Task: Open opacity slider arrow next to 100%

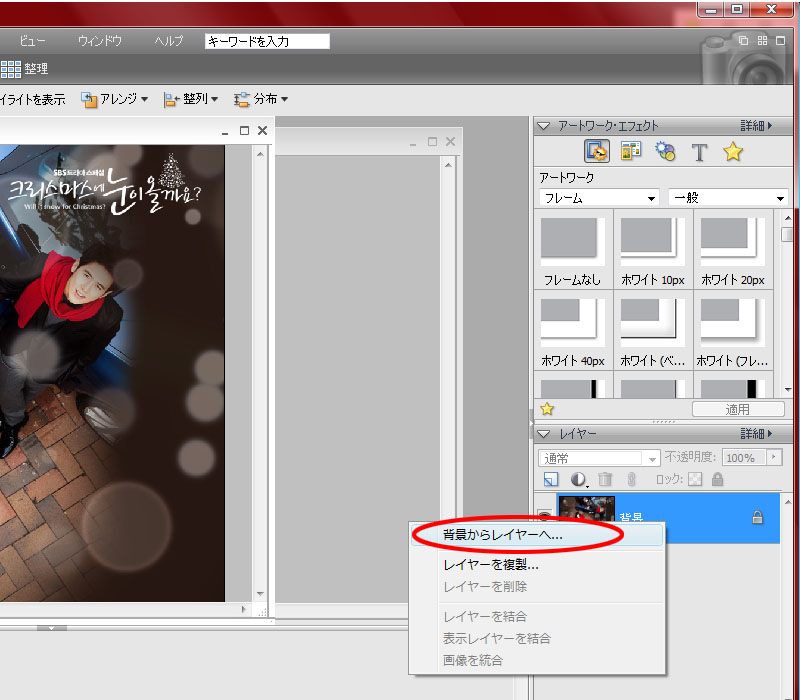Action: coord(774,457)
